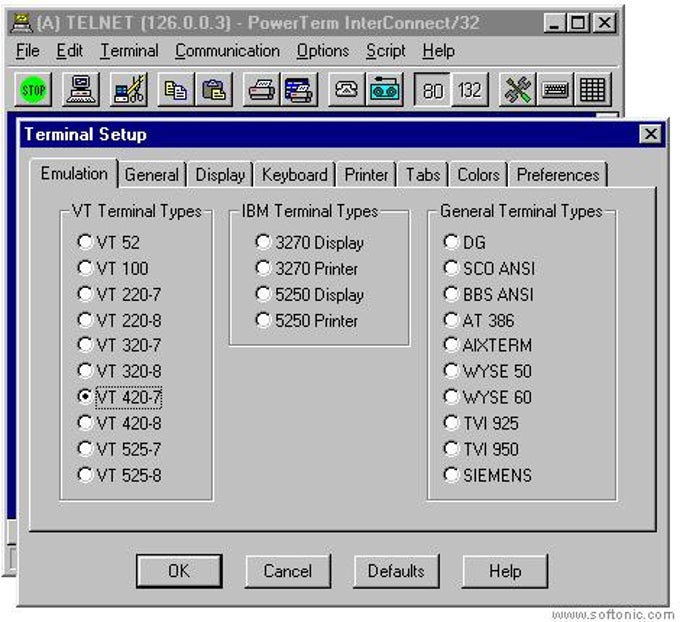680x622 pixels.
Task: Click the Help button in Terminal Setup
Action: tap(505, 571)
